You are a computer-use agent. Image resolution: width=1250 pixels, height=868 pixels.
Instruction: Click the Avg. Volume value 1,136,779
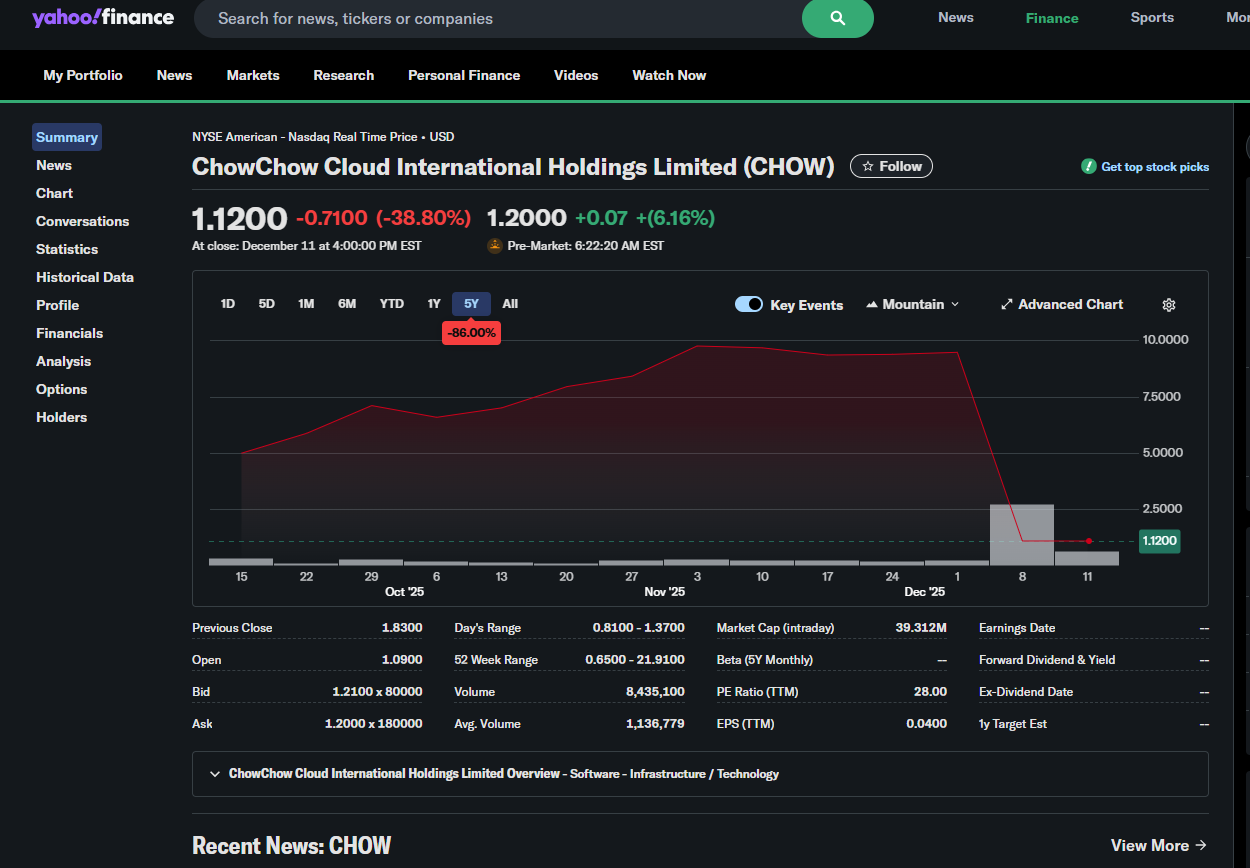click(655, 724)
